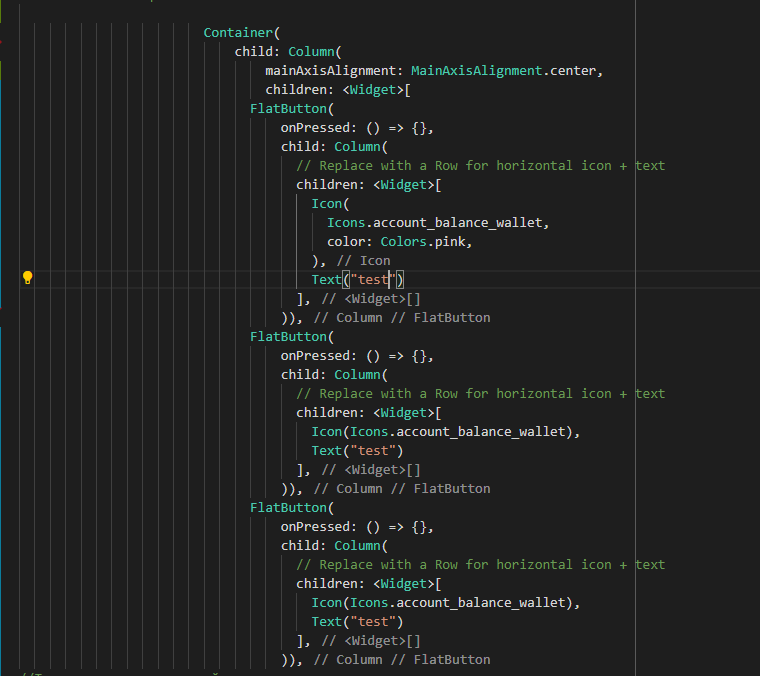Click the bottommost "// Column // FlatButton" closing comment
The height and width of the screenshot is (676, 760).
(402, 660)
